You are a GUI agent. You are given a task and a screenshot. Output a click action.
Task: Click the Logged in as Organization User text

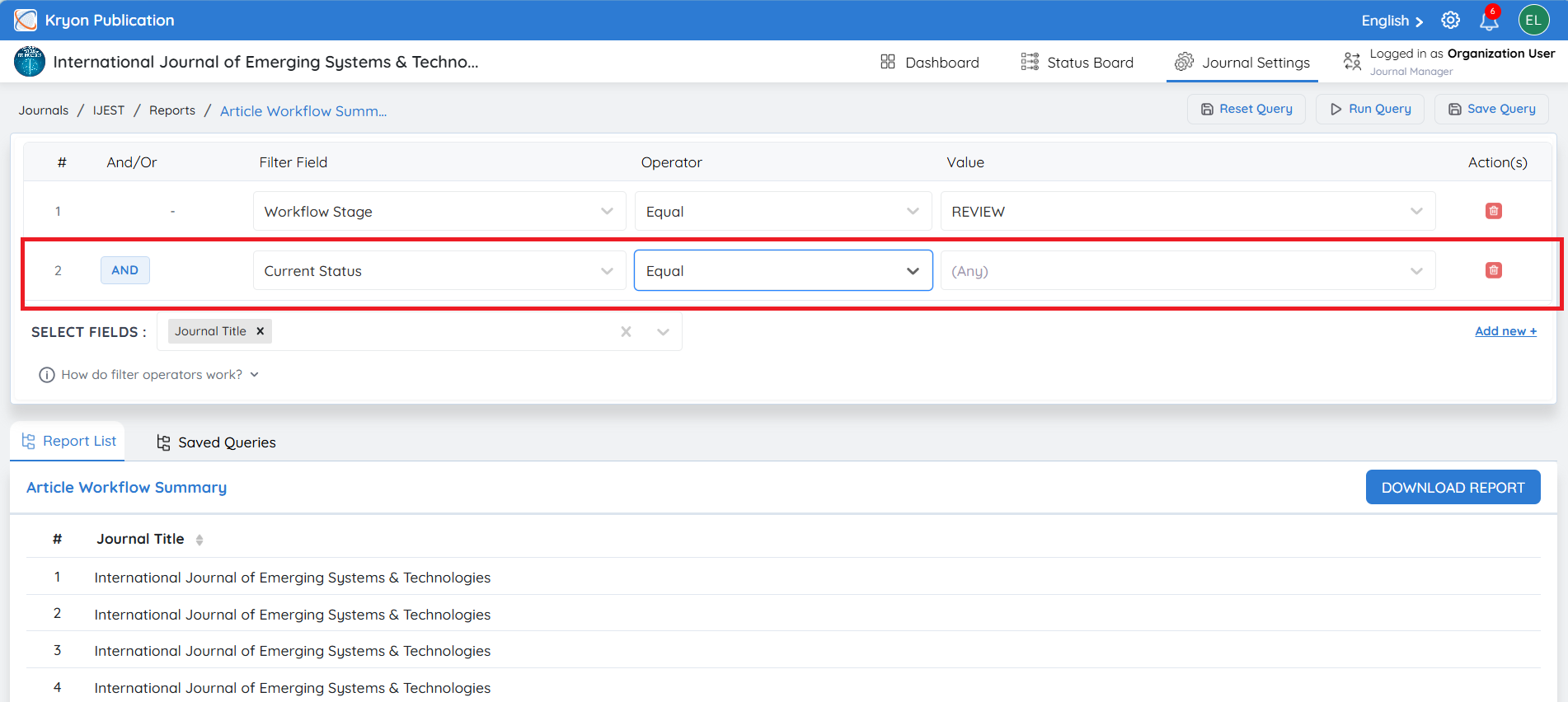1462,54
